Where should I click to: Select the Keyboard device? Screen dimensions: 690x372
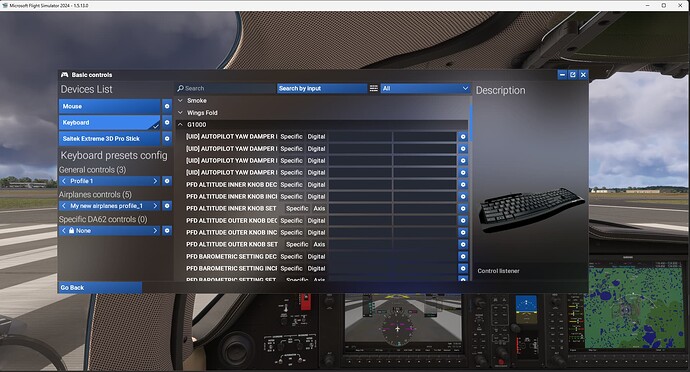pos(110,122)
